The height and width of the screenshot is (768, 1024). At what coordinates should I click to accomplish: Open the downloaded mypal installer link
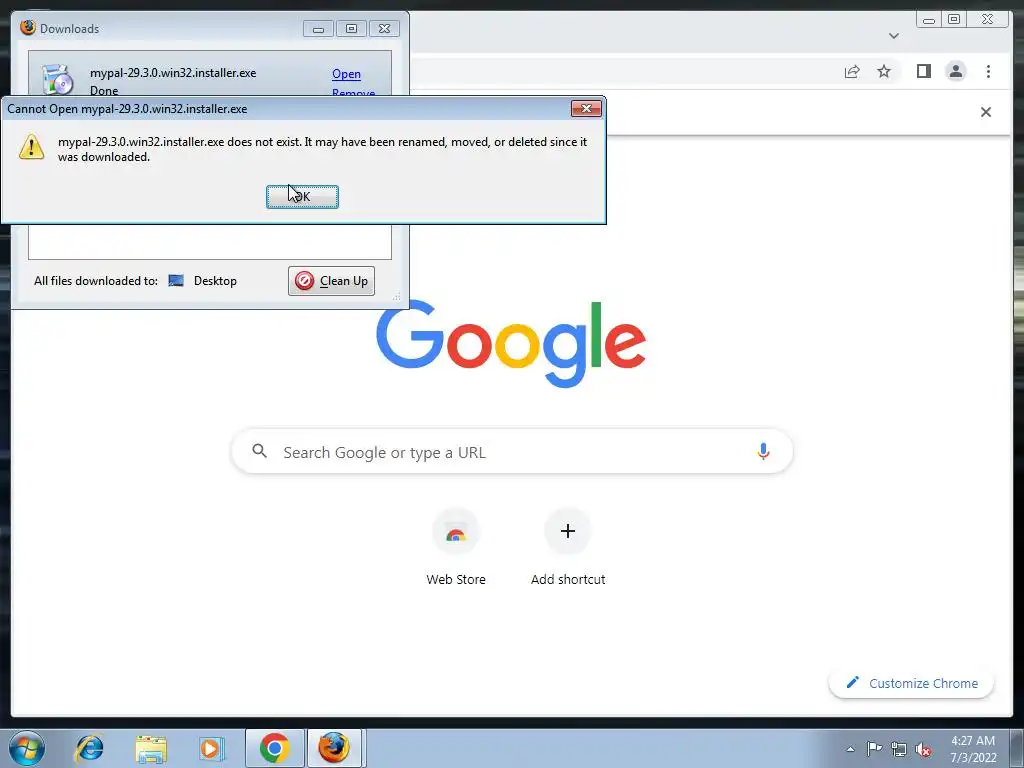[346, 74]
